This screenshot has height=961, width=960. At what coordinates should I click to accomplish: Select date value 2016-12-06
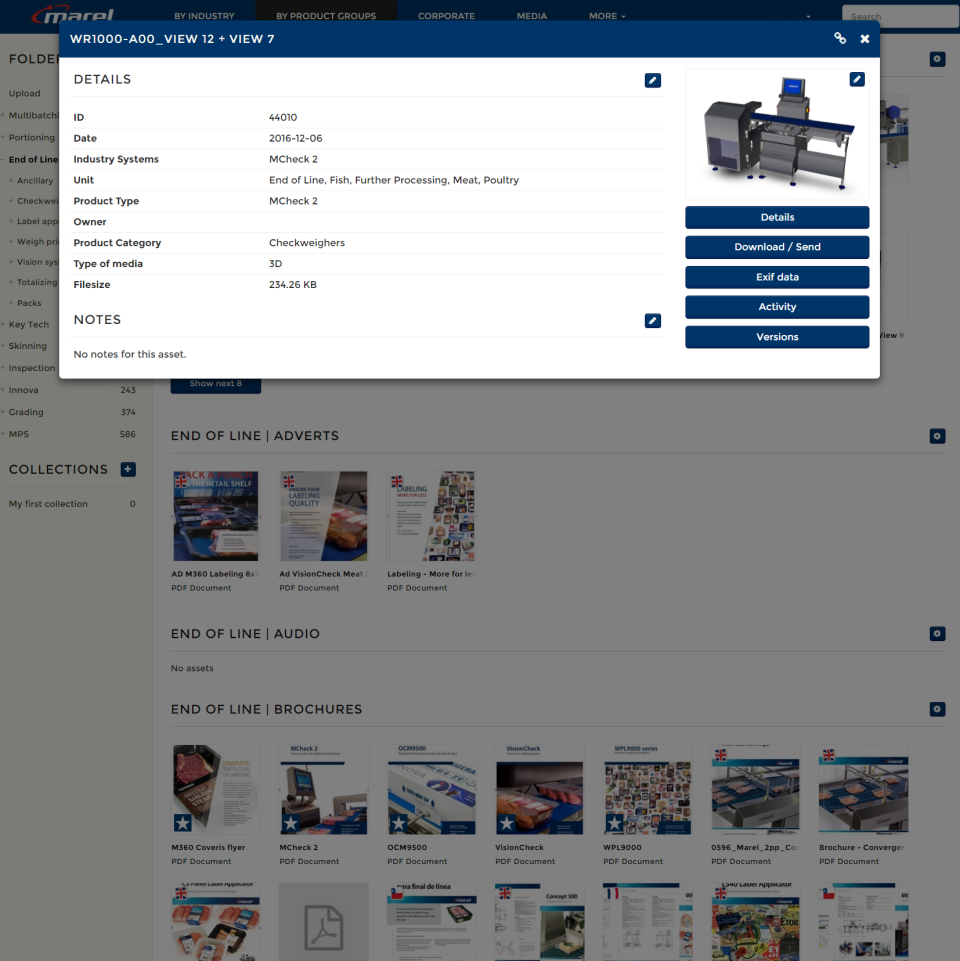(295, 138)
